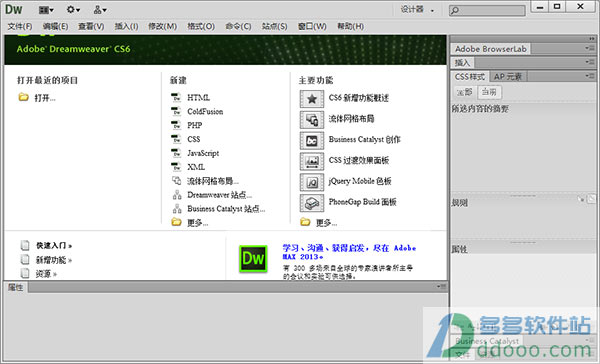The image size is (600, 364).
Task: Click the Dreamweaver 站点... site icon
Action: pyautogui.click(x=177, y=195)
